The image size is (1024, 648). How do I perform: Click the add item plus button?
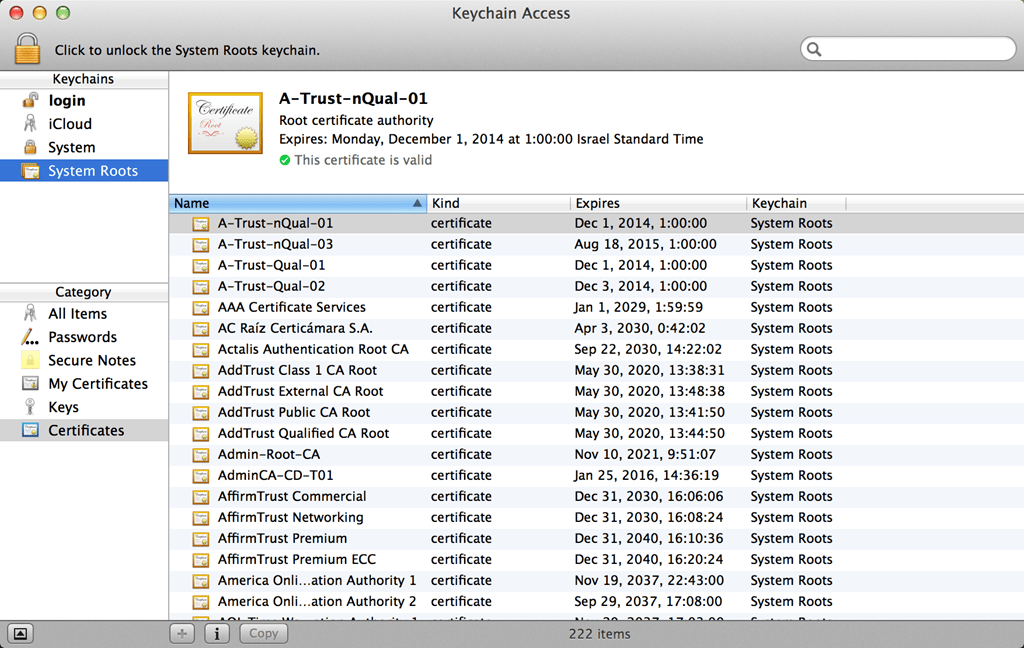coord(182,634)
